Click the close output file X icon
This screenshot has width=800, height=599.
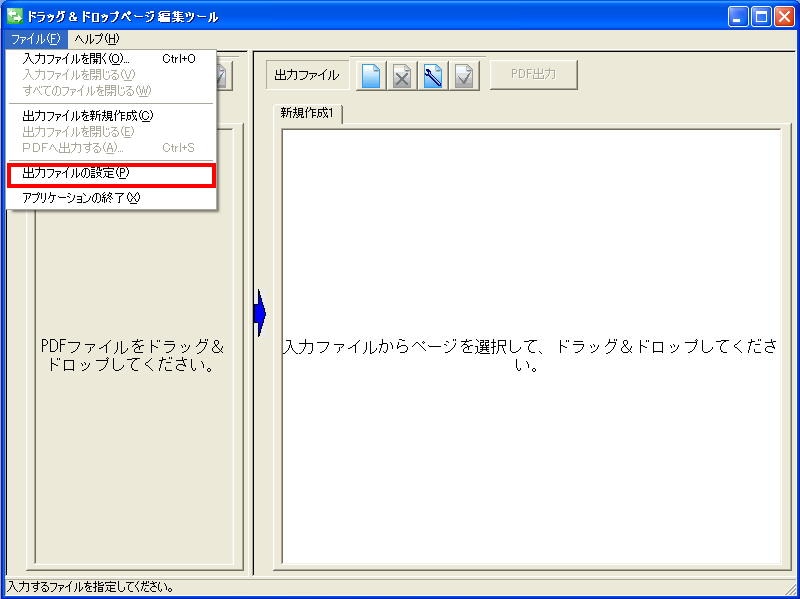click(x=402, y=76)
